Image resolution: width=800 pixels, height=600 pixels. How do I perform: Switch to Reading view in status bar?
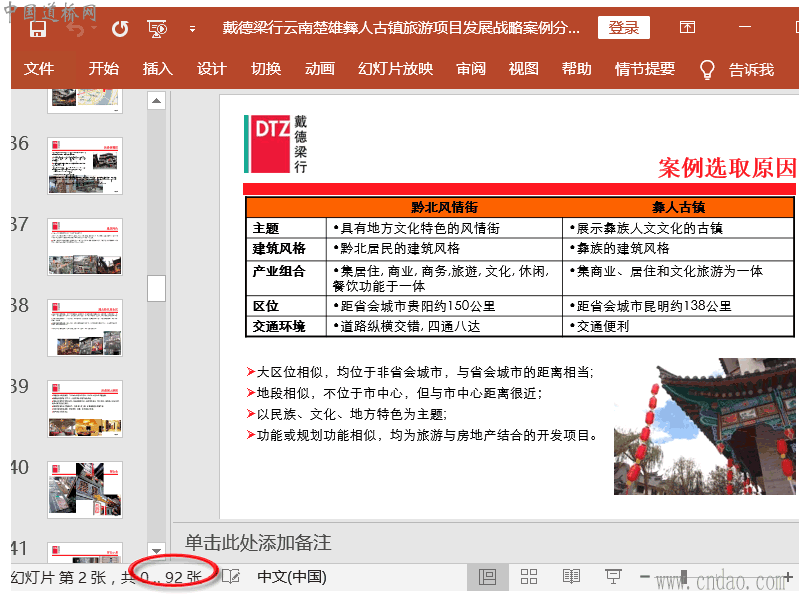click(x=571, y=577)
